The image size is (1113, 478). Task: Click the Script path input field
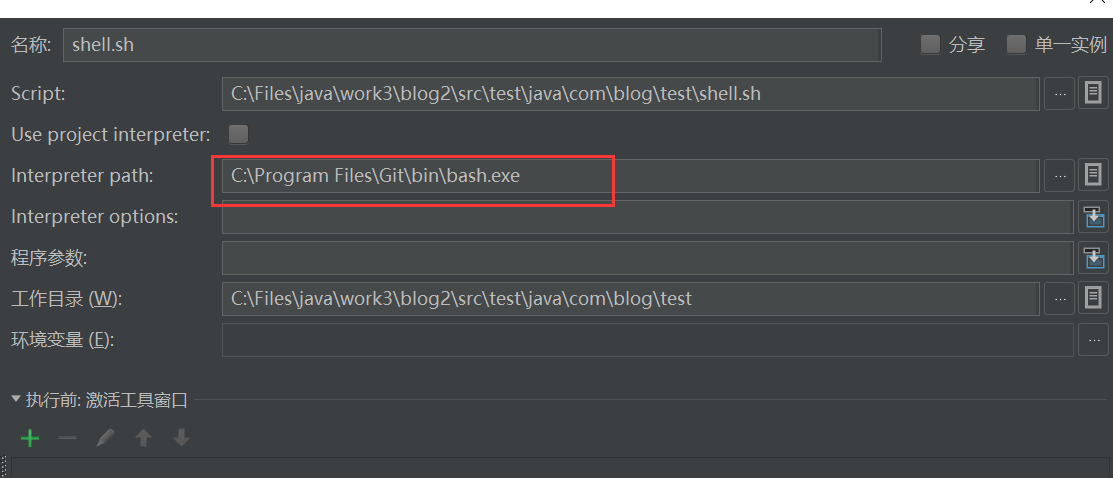pyautogui.click(x=630, y=94)
